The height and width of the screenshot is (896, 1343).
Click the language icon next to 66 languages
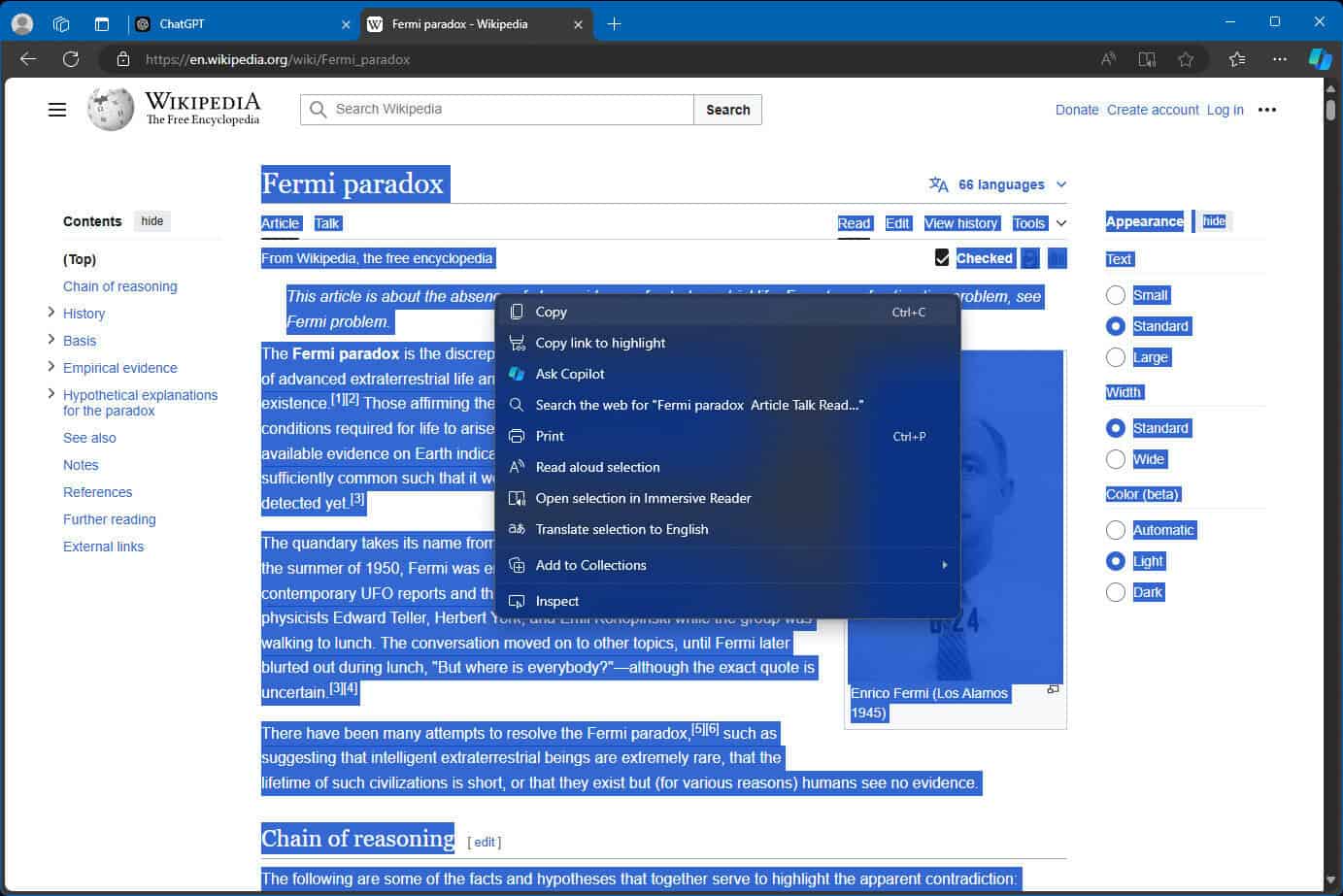pos(938,183)
